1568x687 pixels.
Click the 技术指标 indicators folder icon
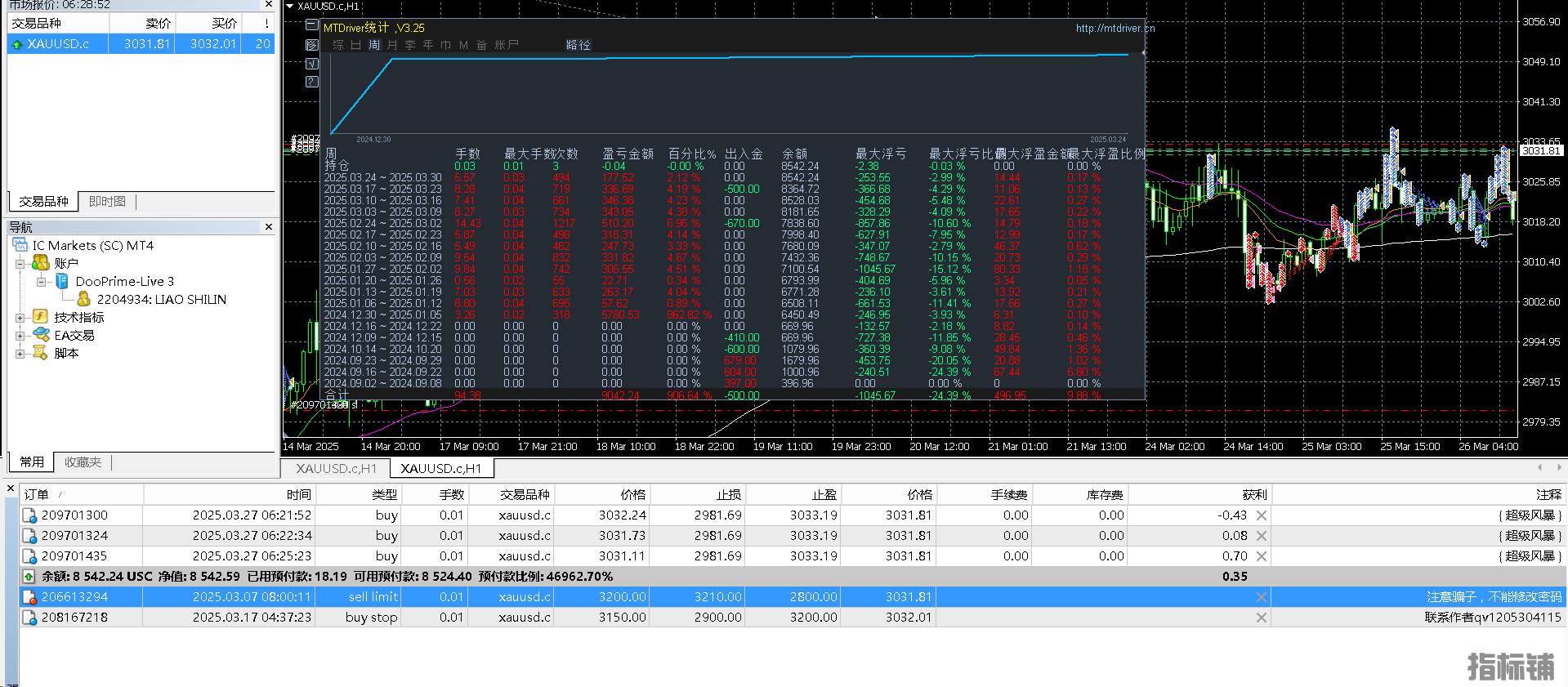click(x=40, y=317)
